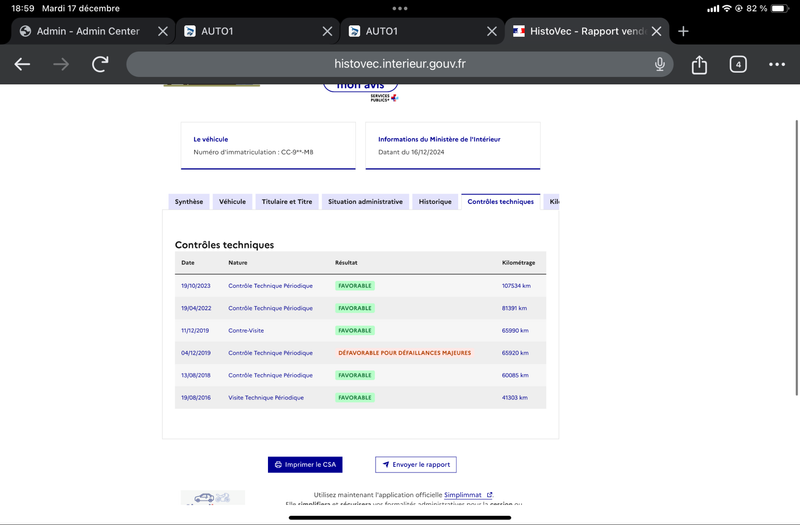The image size is (800, 525).
Task: Select the Contrôles techniques tab
Action: click(501, 202)
